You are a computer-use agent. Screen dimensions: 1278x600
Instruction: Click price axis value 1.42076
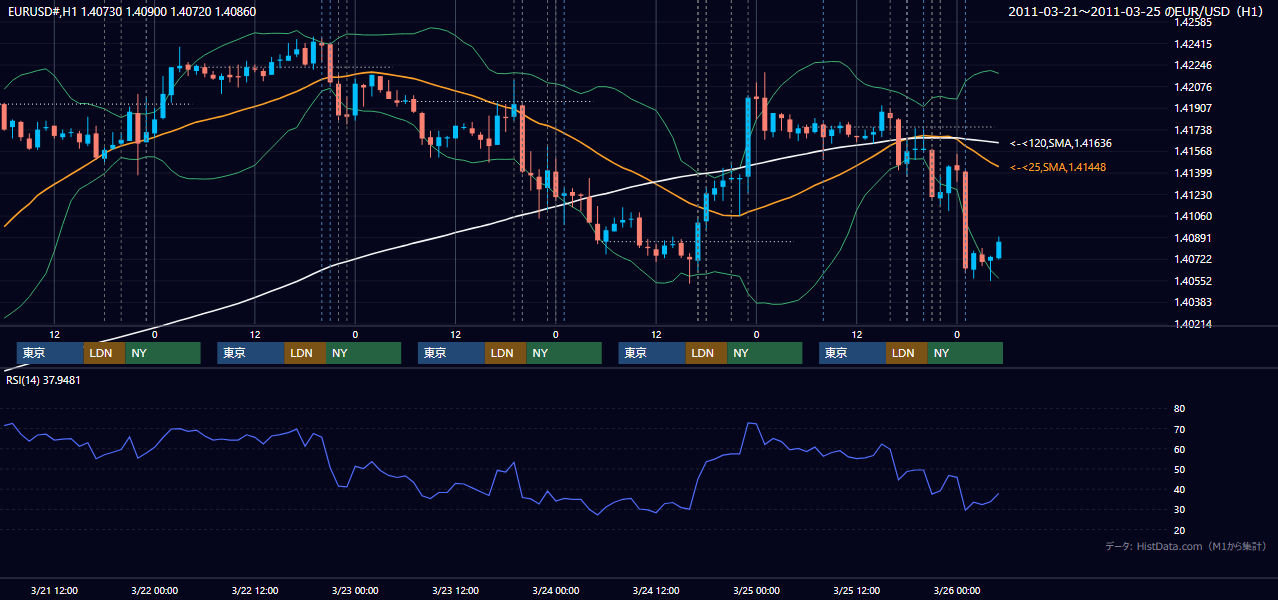(x=1193, y=87)
